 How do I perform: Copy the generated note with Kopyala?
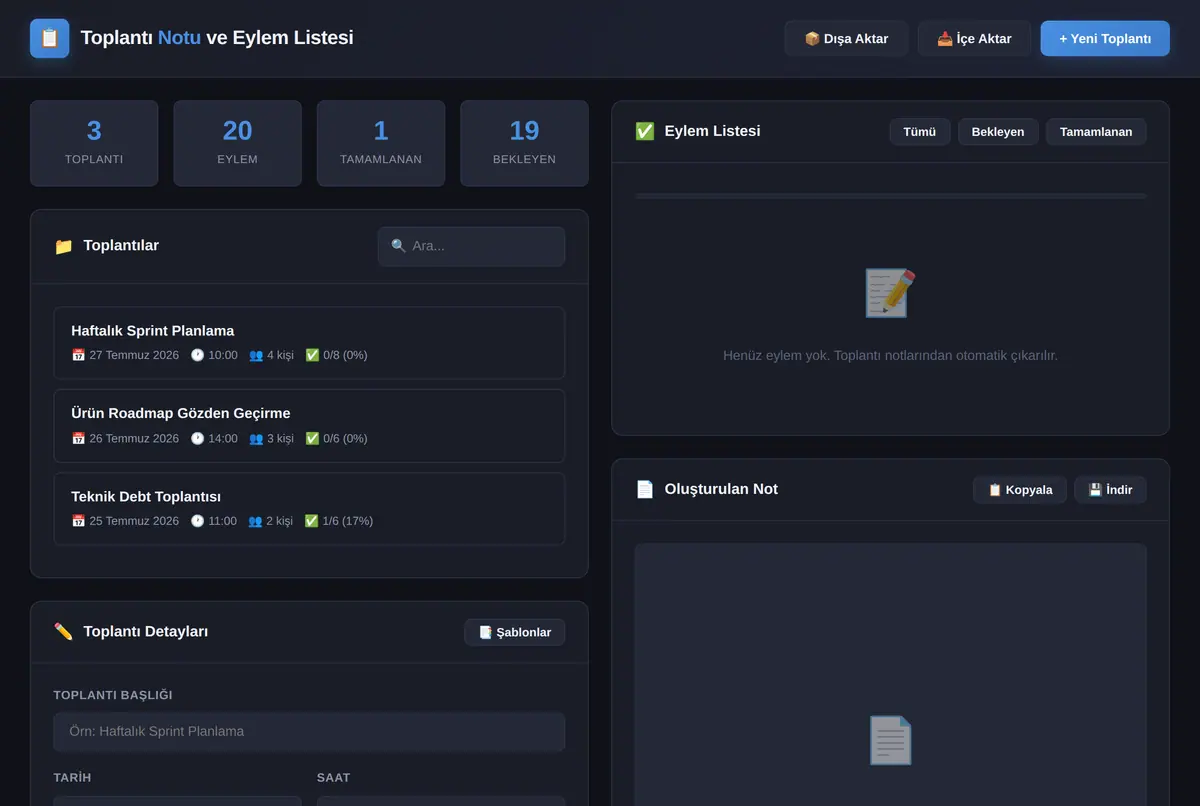[1020, 490]
